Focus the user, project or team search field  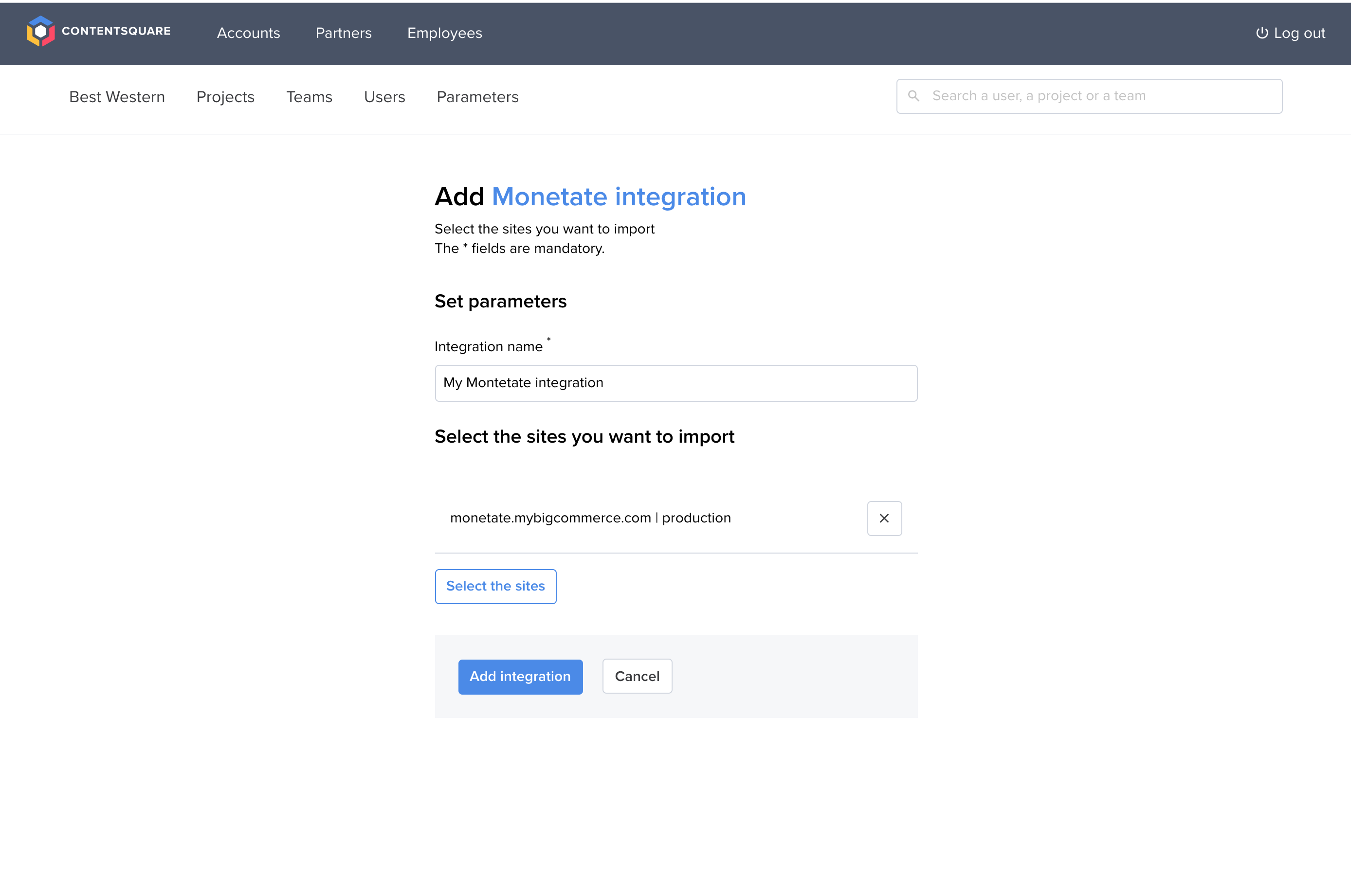coord(1089,96)
